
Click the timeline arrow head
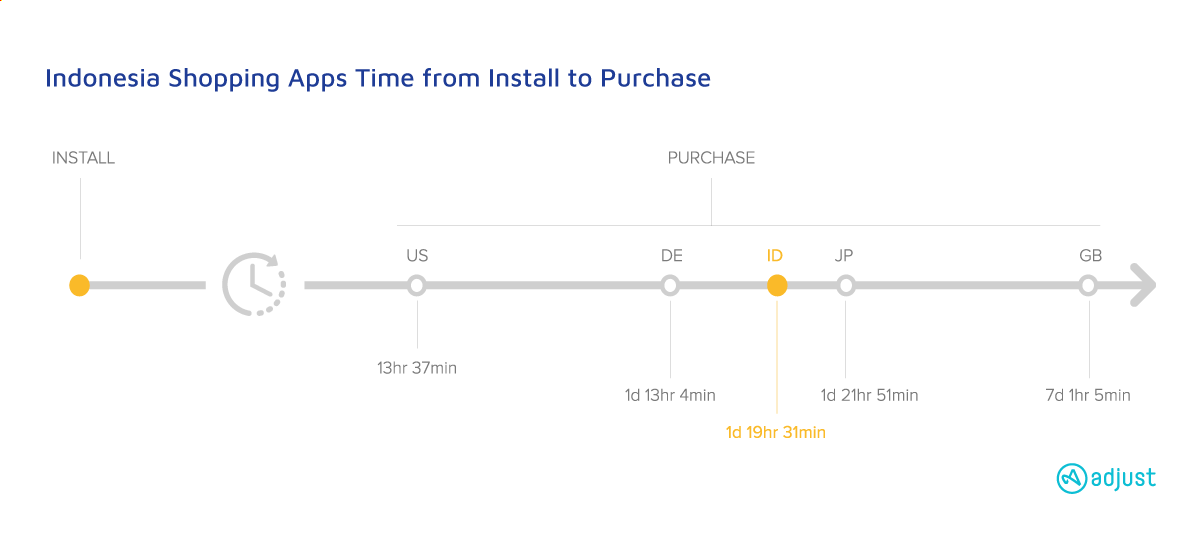pos(1142,286)
